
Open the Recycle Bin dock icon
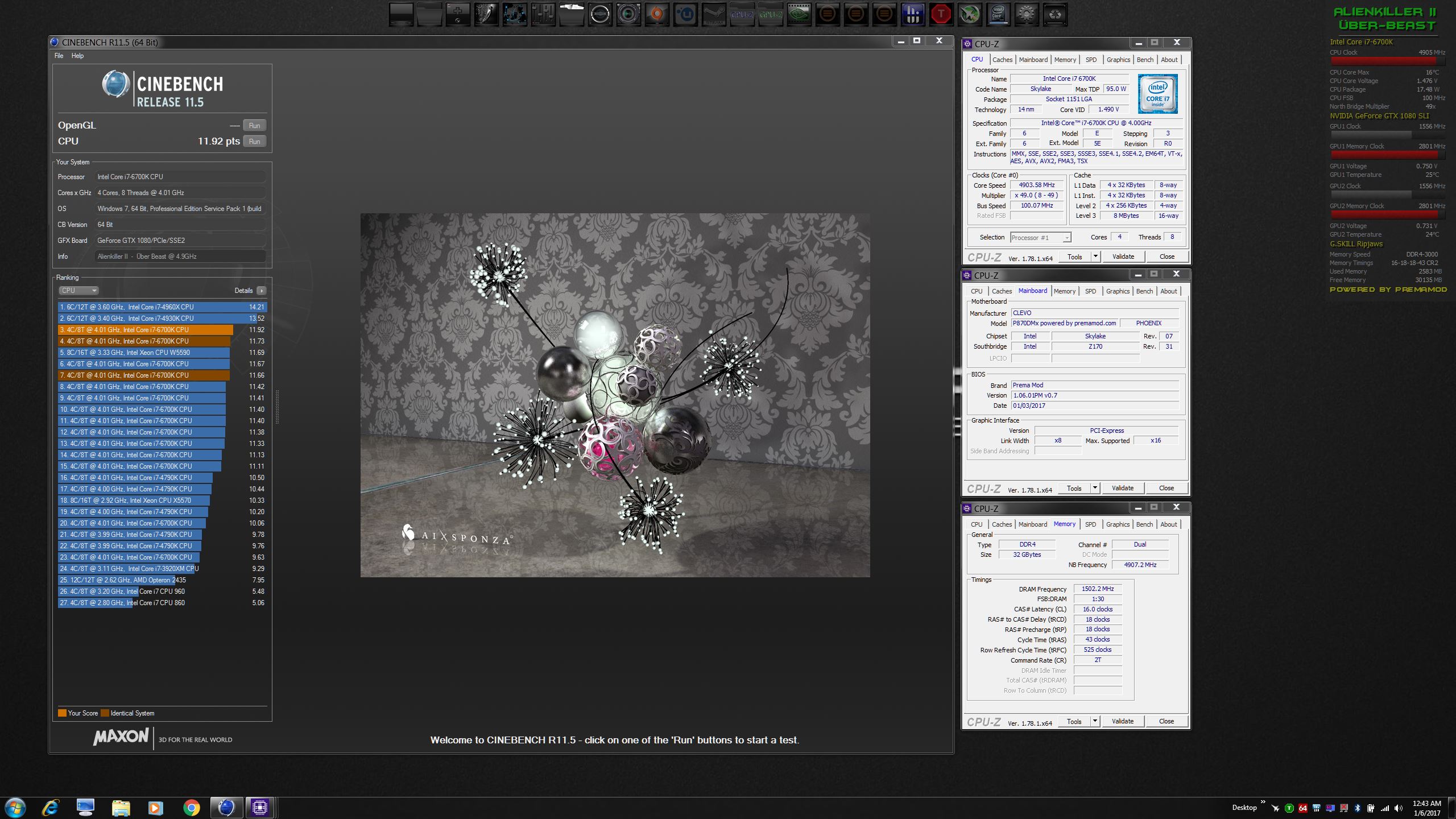tap(1055, 14)
